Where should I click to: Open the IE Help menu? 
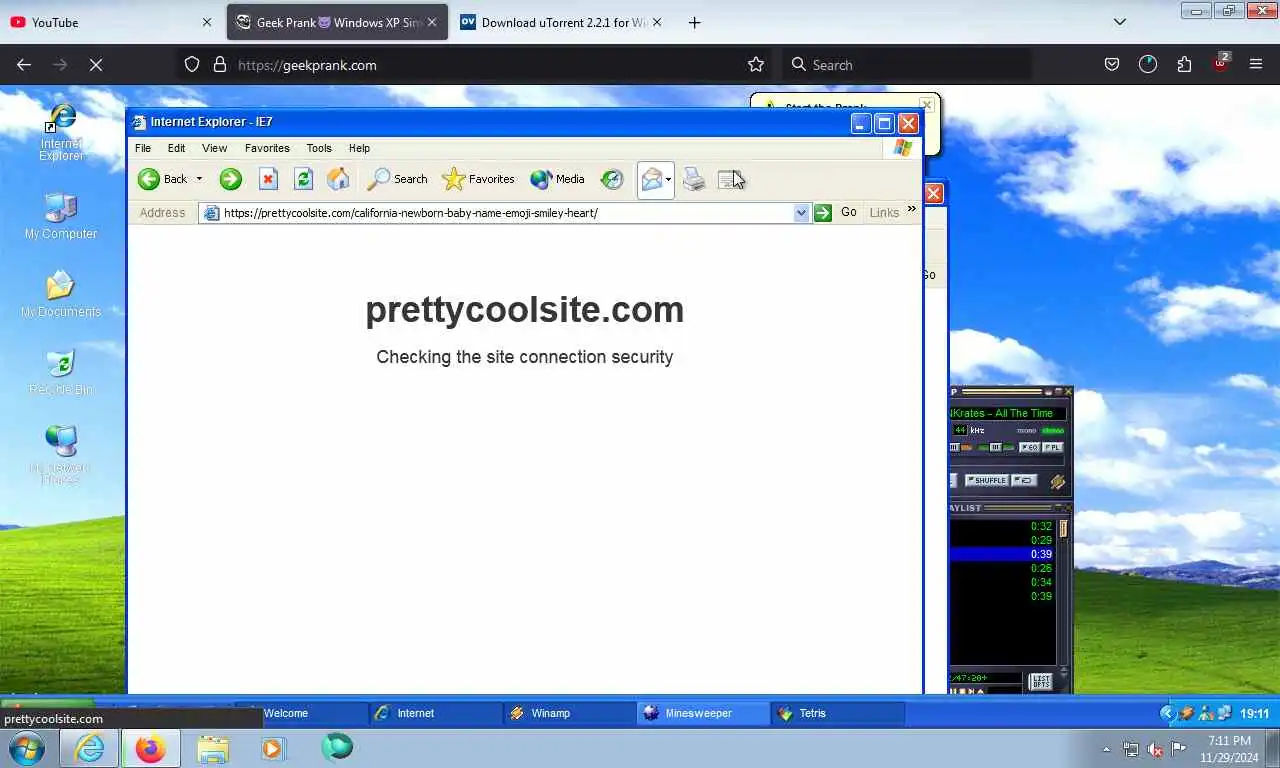click(x=359, y=148)
